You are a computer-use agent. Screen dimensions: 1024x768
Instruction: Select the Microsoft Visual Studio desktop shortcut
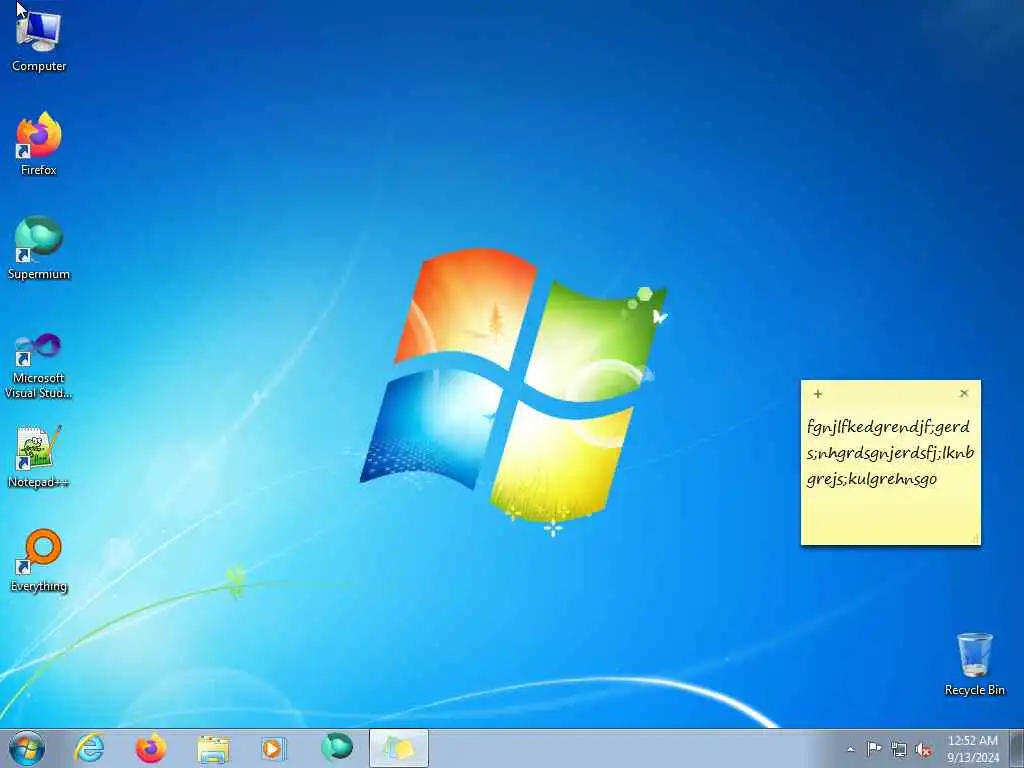[39, 366]
